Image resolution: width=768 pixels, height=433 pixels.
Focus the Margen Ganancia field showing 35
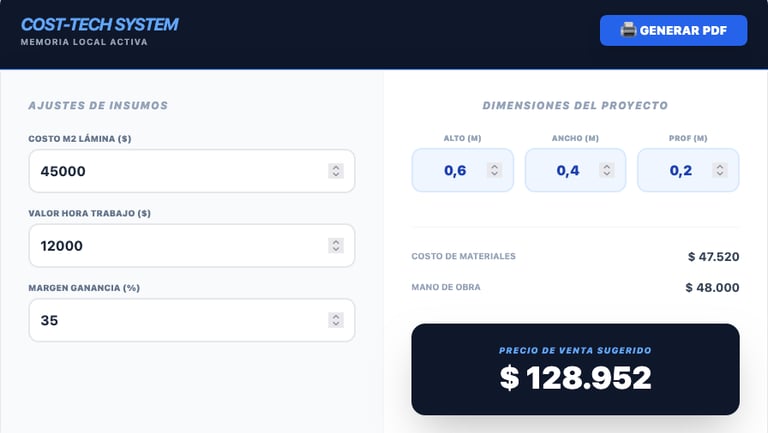pyautogui.click(x=192, y=320)
